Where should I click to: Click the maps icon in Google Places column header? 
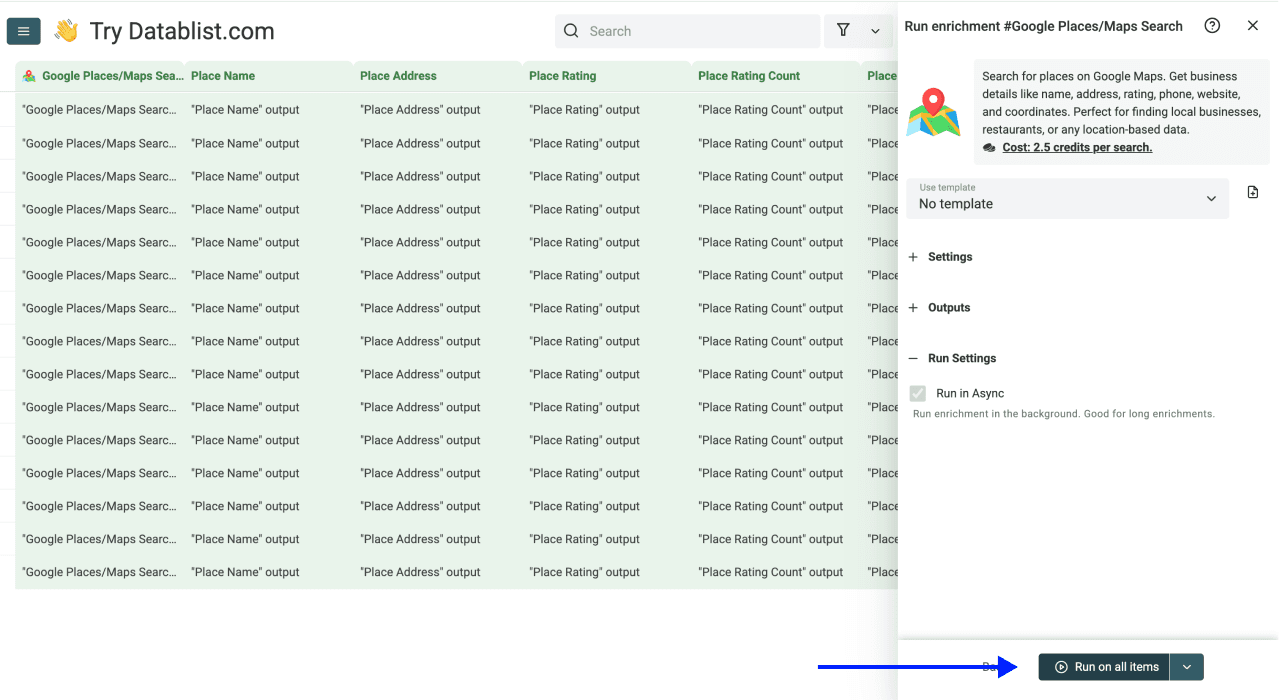[24, 75]
